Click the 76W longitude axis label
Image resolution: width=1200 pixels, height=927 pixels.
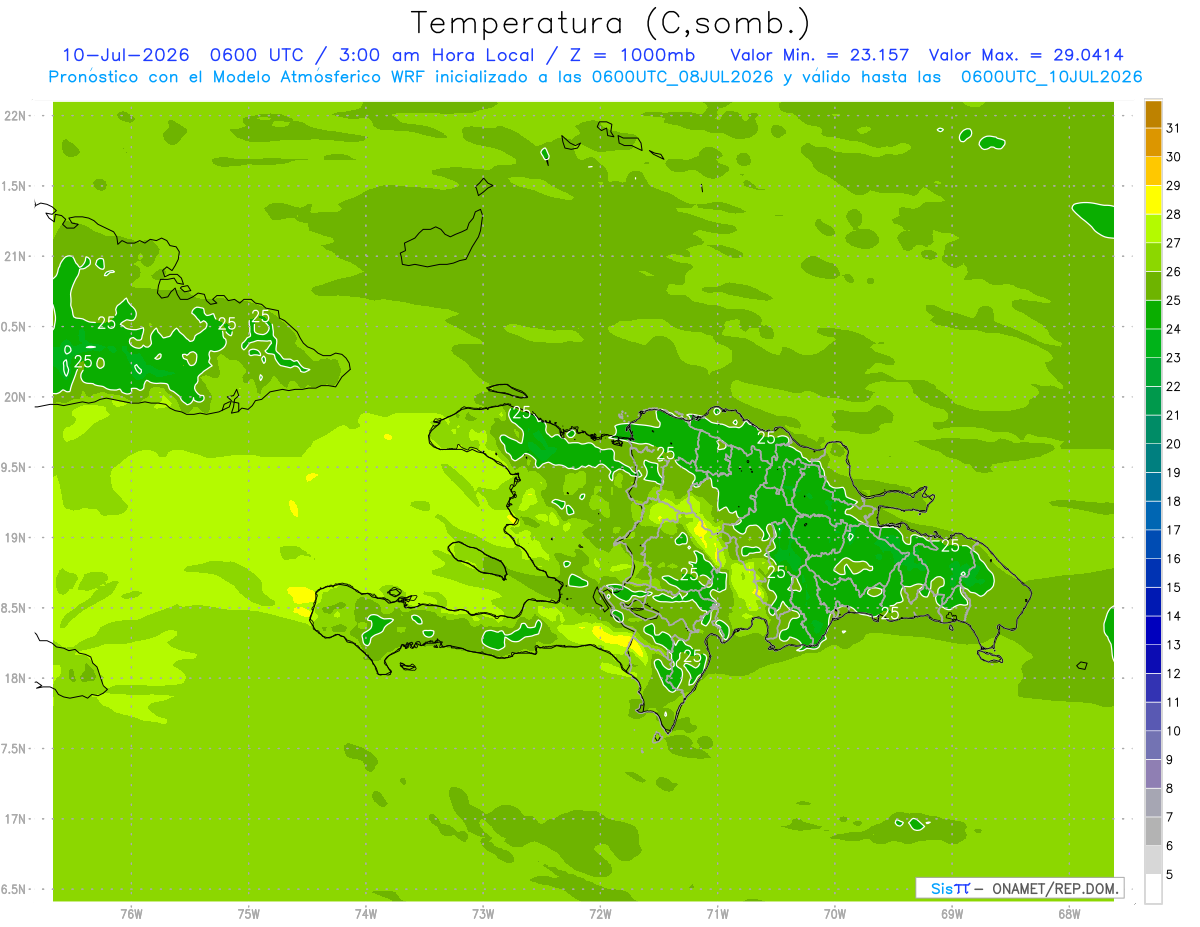click(x=131, y=914)
